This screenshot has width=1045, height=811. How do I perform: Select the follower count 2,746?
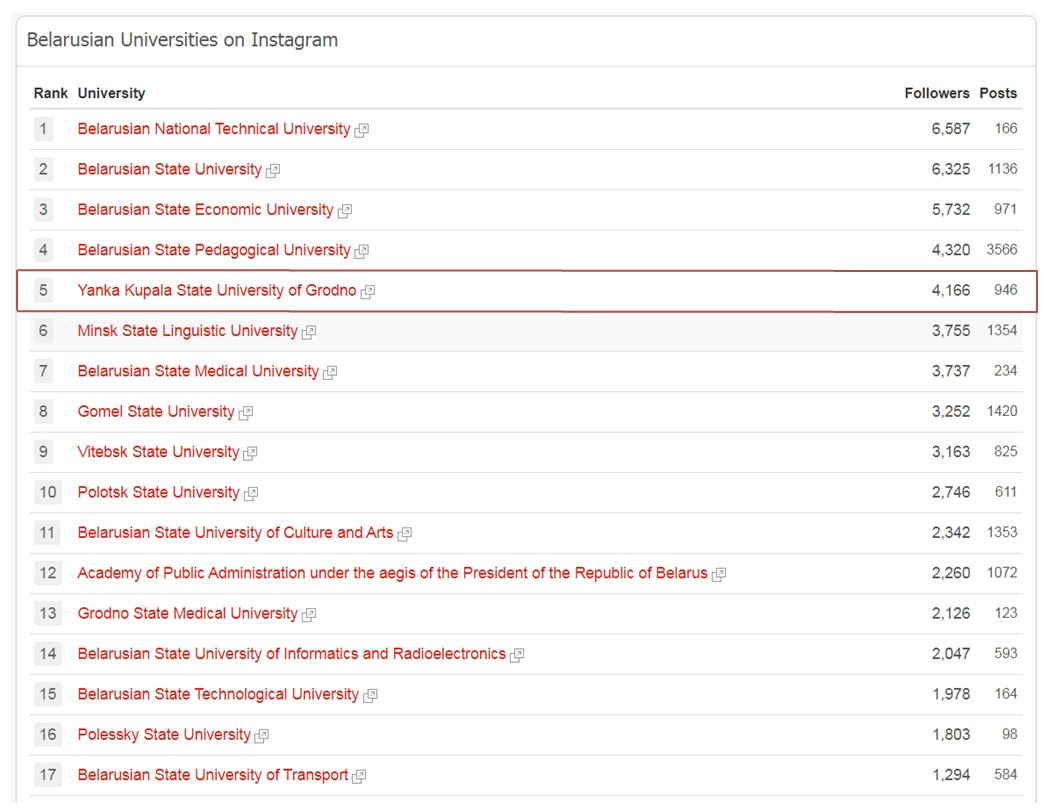click(950, 492)
